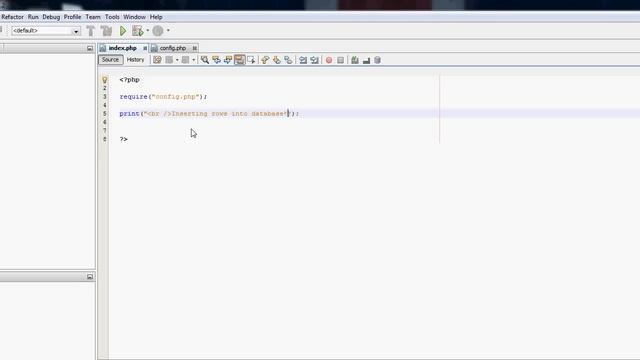Switch to the config.php tab
The height and width of the screenshot is (360, 640).
[172, 48]
